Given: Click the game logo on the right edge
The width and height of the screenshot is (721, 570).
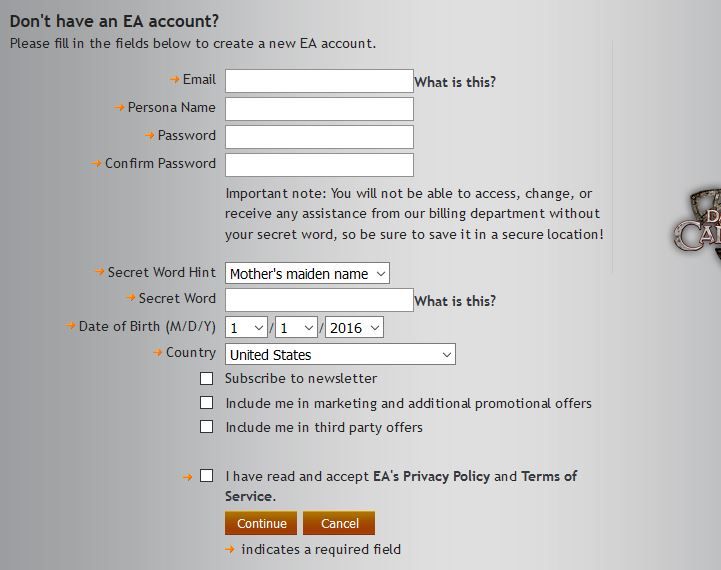Looking at the screenshot, I should click(x=697, y=225).
